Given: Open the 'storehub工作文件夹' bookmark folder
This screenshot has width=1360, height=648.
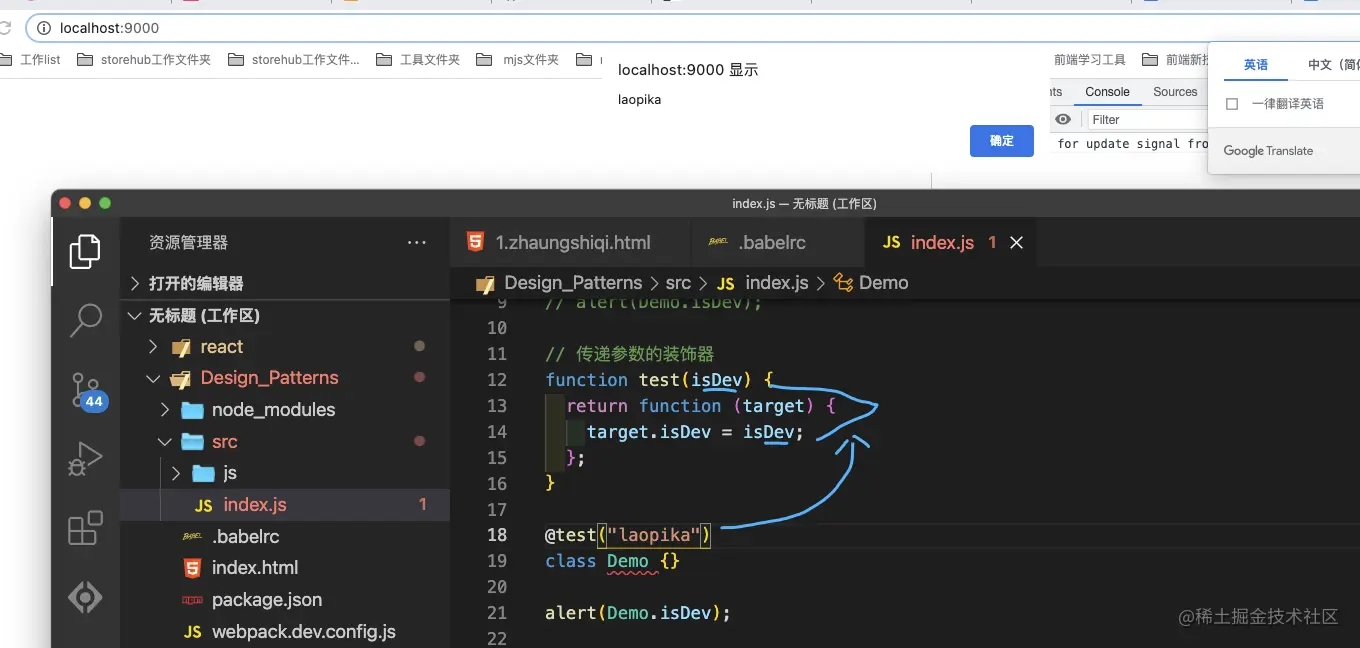Looking at the screenshot, I should click(146, 60).
